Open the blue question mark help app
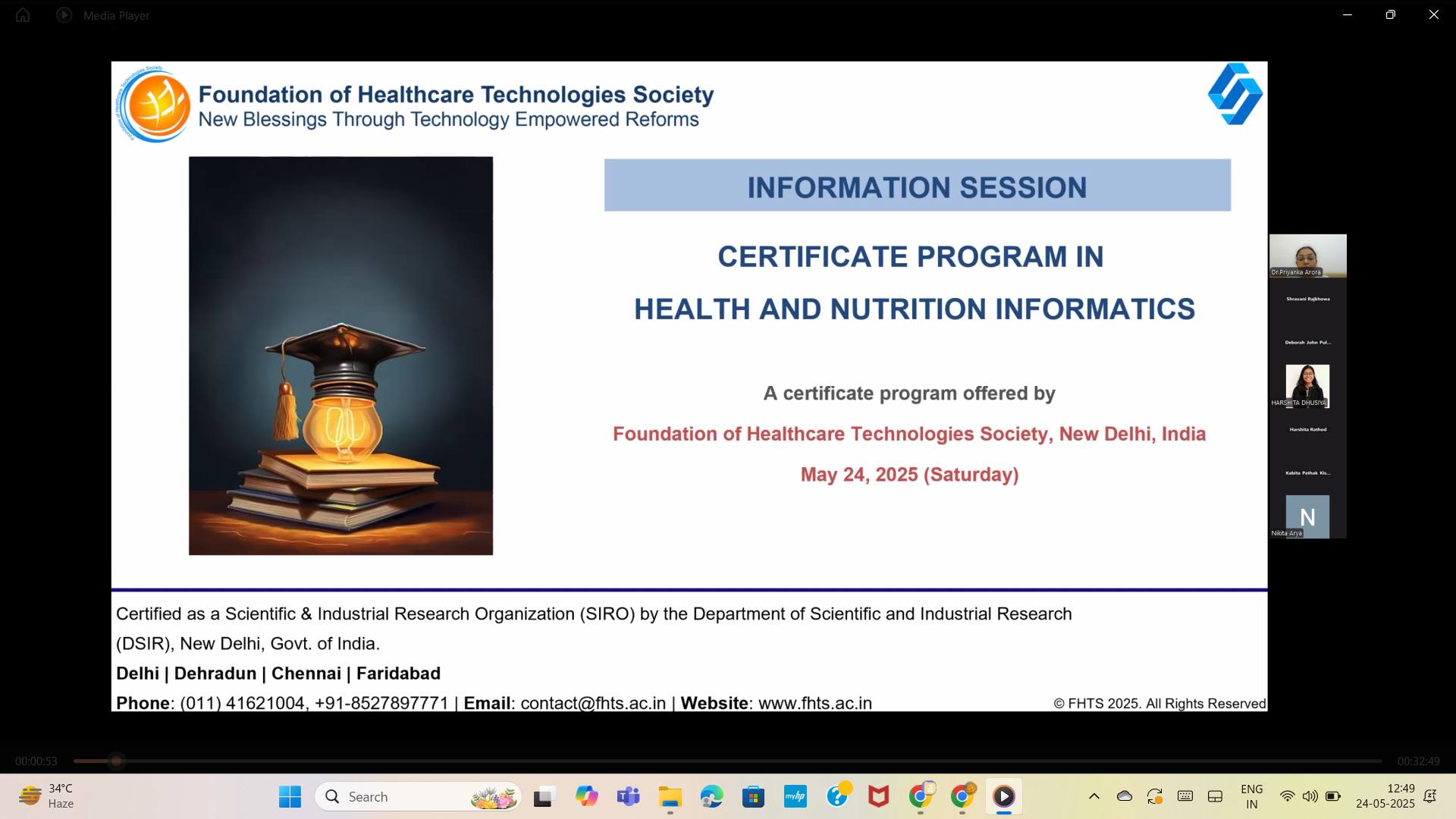Image resolution: width=1456 pixels, height=819 pixels. [x=838, y=796]
